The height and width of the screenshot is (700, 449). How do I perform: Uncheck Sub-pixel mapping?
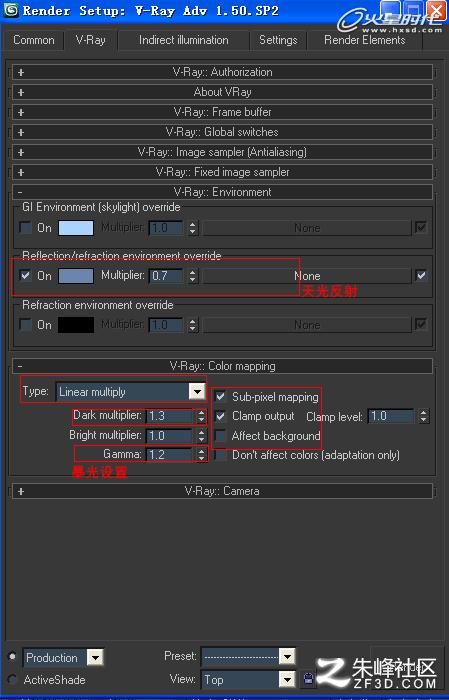[x=220, y=396]
